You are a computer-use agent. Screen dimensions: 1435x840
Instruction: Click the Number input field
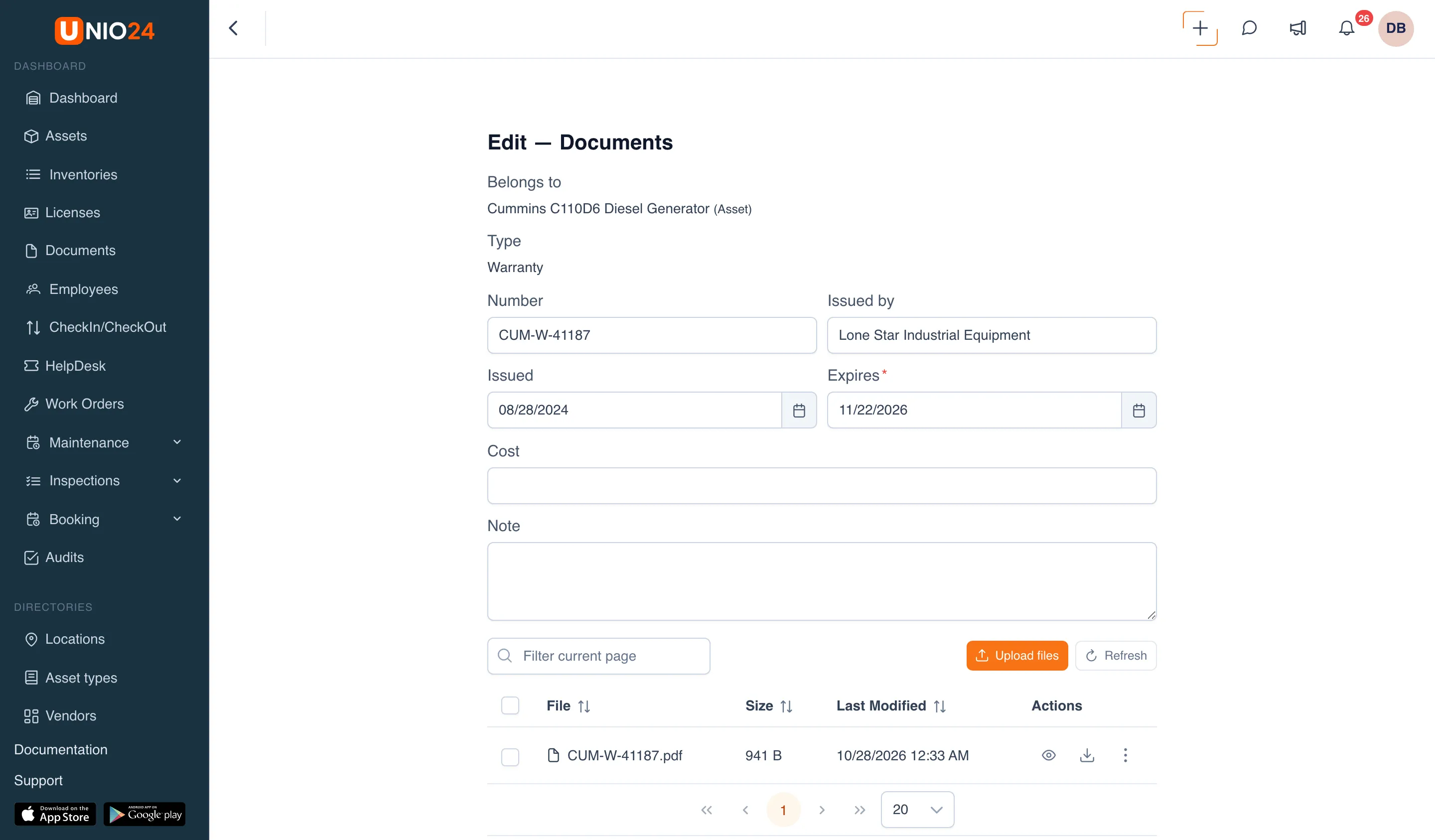pos(651,335)
